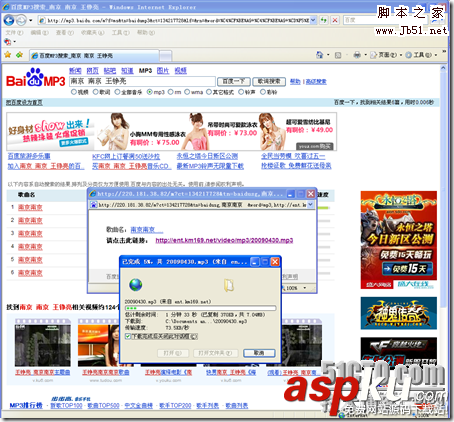Click the IE logo in the main title bar

pos(6,7)
